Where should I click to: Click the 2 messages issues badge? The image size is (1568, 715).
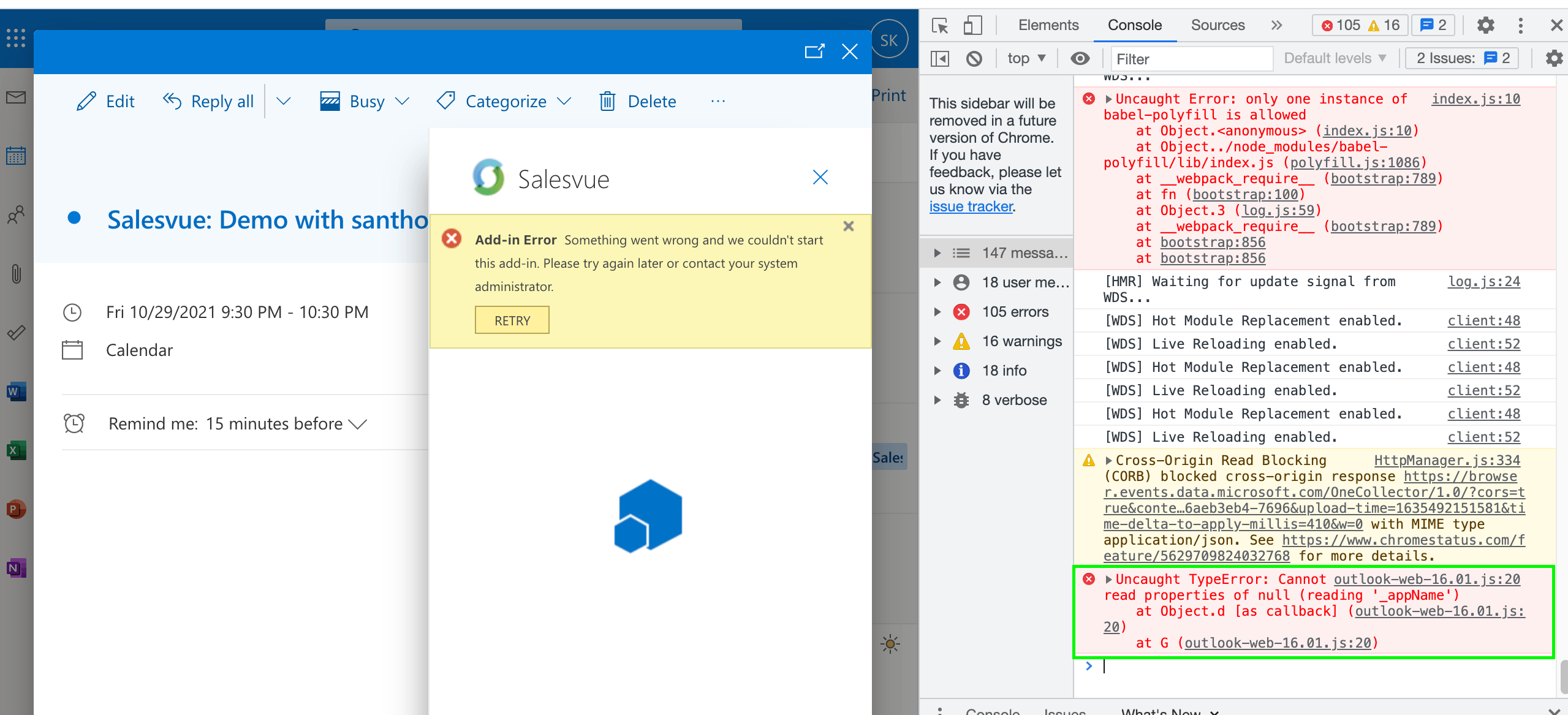click(x=1433, y=25)
